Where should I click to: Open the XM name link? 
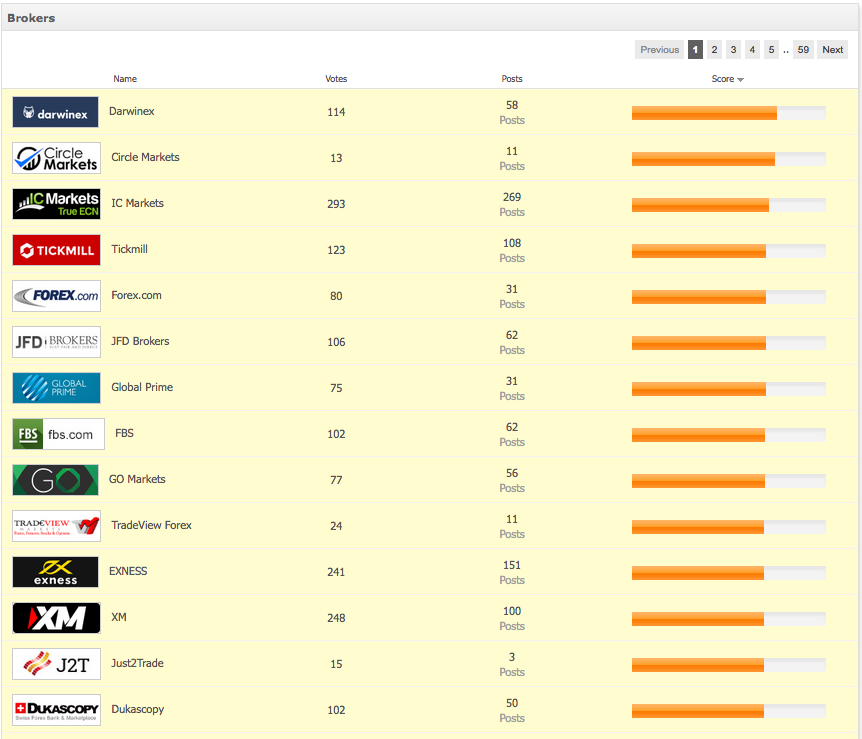(x=119, y=617)
